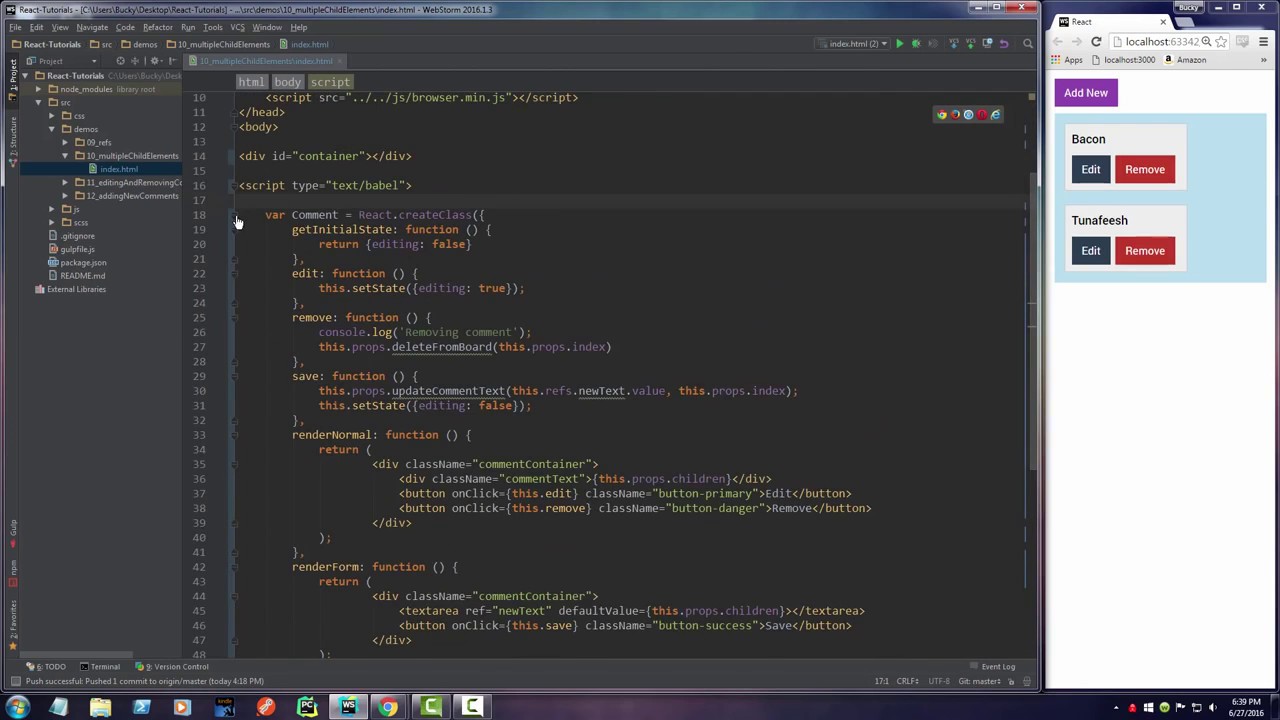Bookmark page with Chrome star icon
The image size is (1280, 720).
(x=1221, y=42)
